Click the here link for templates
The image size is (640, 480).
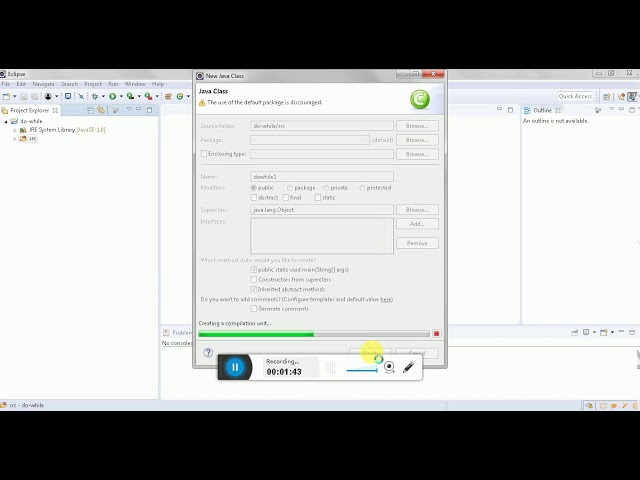pos(385,299)
